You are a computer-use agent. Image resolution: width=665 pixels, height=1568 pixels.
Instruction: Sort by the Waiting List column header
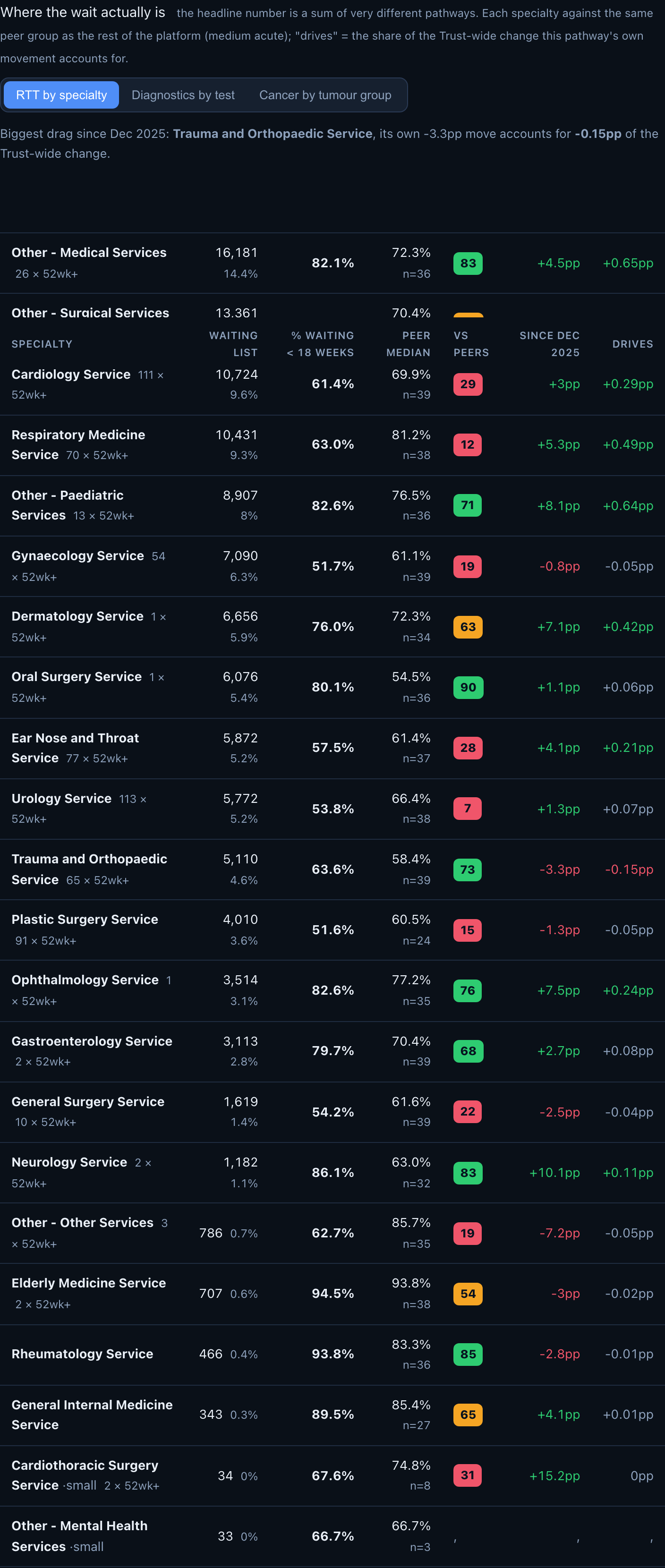pos(233,344)
